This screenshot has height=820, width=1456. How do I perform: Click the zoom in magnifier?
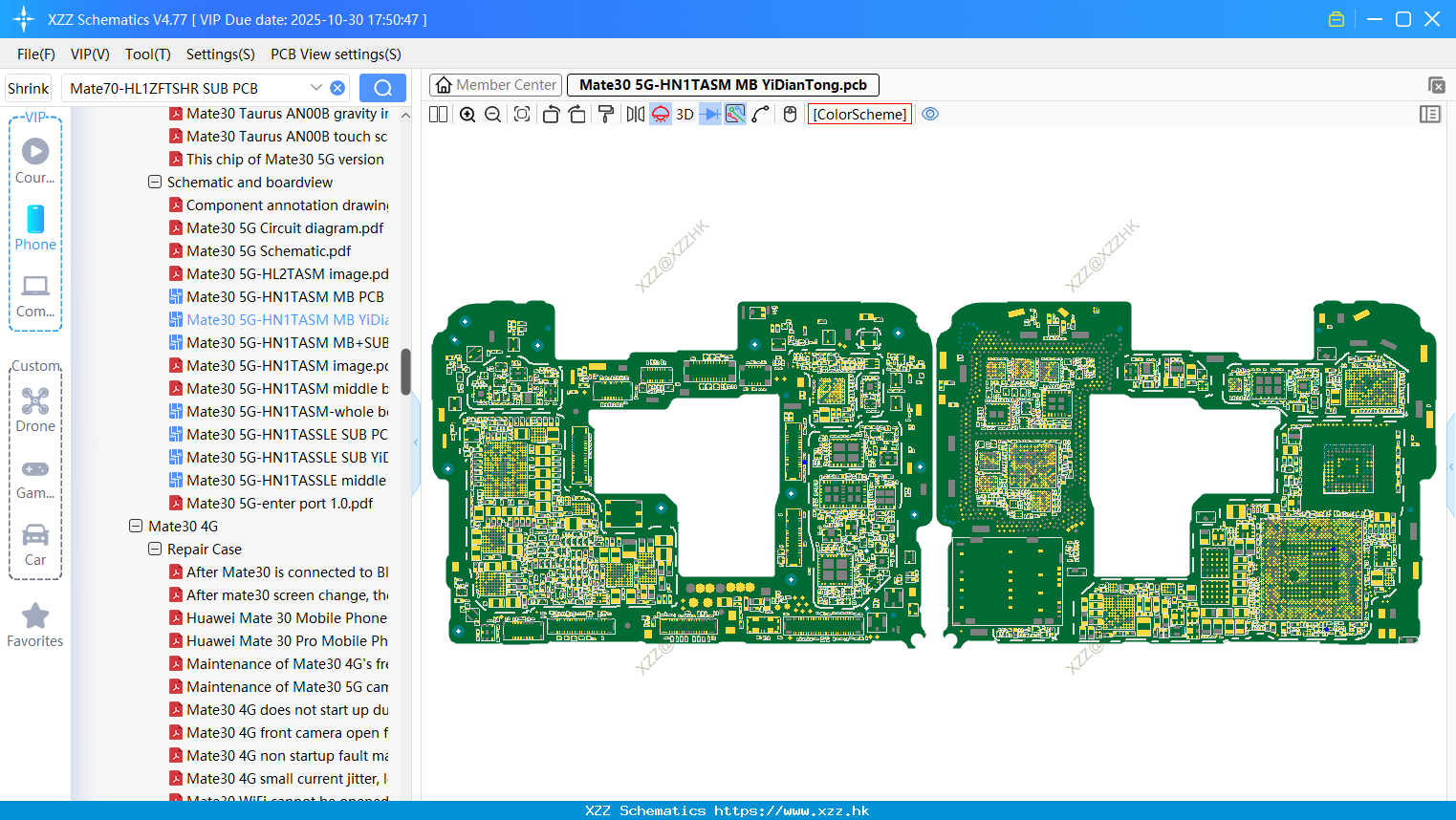[x=467, y=114]
